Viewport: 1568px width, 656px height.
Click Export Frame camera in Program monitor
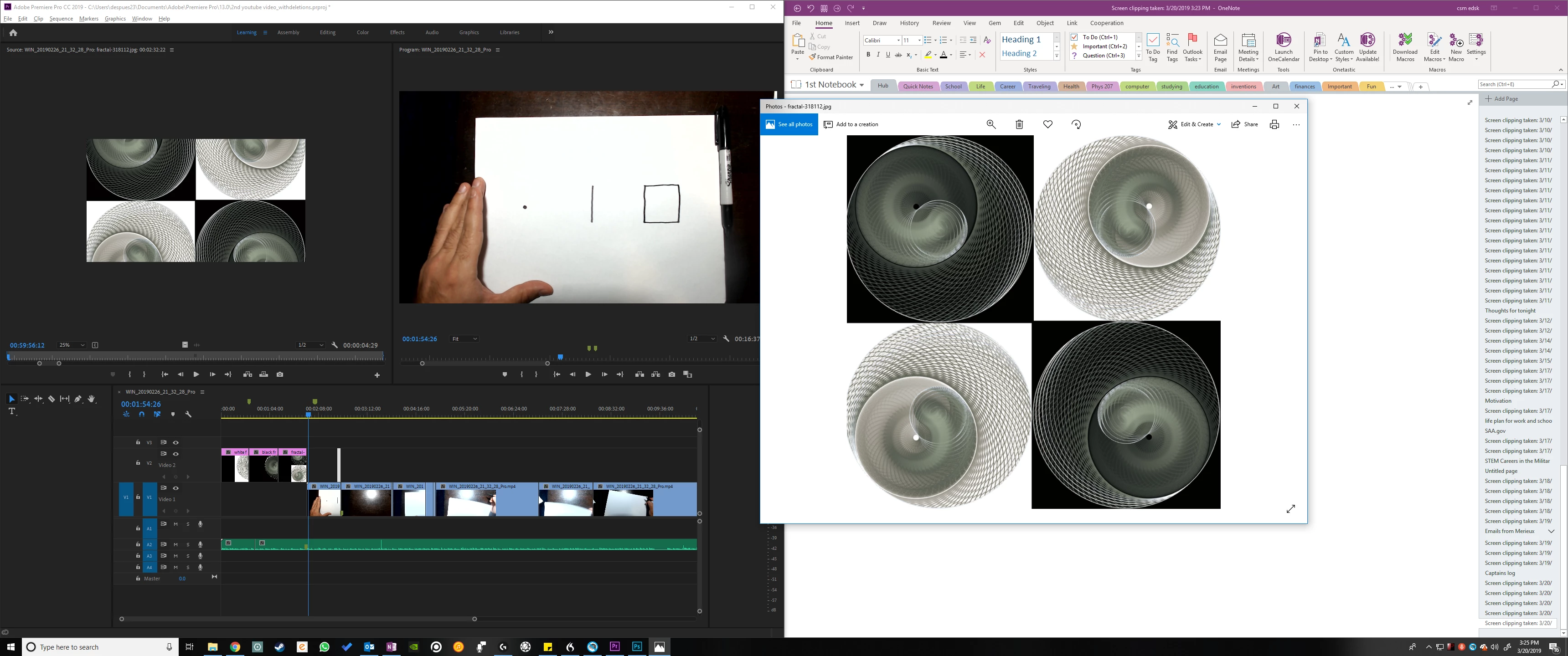click(671, 374)
